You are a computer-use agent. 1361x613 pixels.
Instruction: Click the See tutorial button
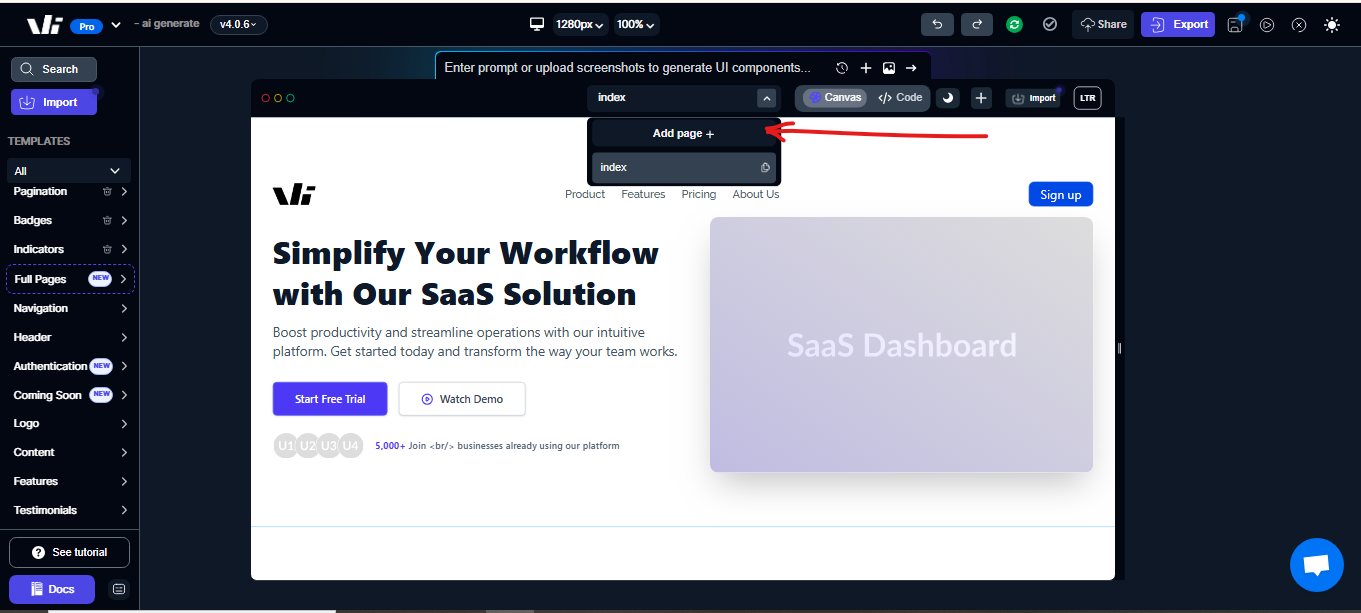coord(69,552)
